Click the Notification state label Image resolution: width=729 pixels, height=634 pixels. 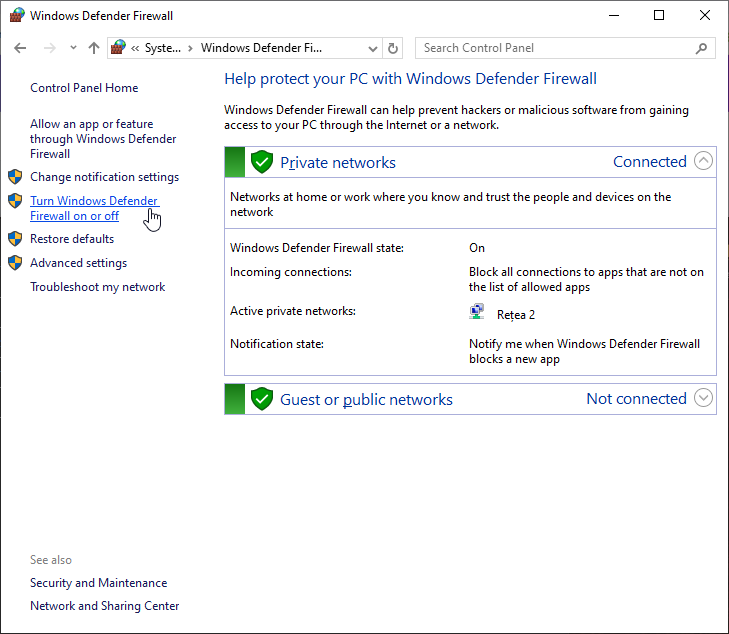point(277,344)
